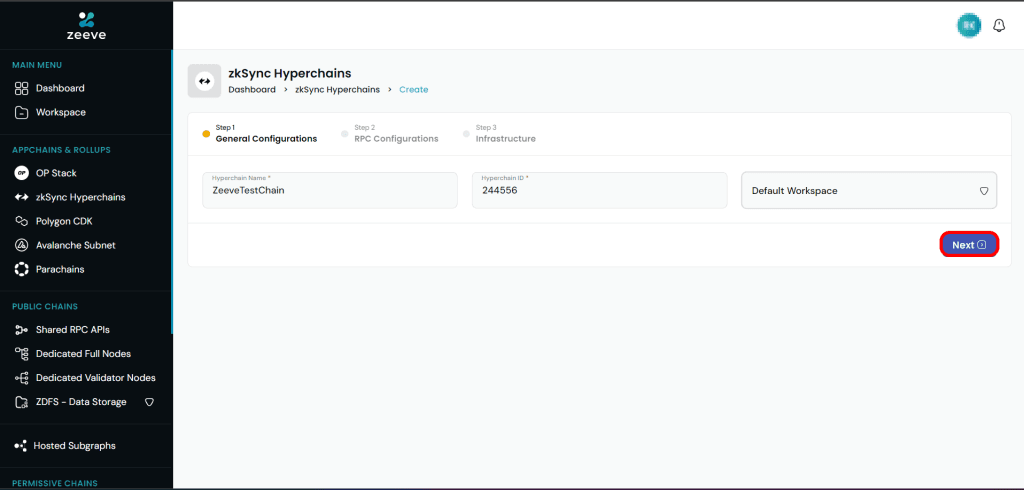Click the Shared RPC APIs icon
The width and height of the screenshot is (1024, 490).
[x=22, y=330]
